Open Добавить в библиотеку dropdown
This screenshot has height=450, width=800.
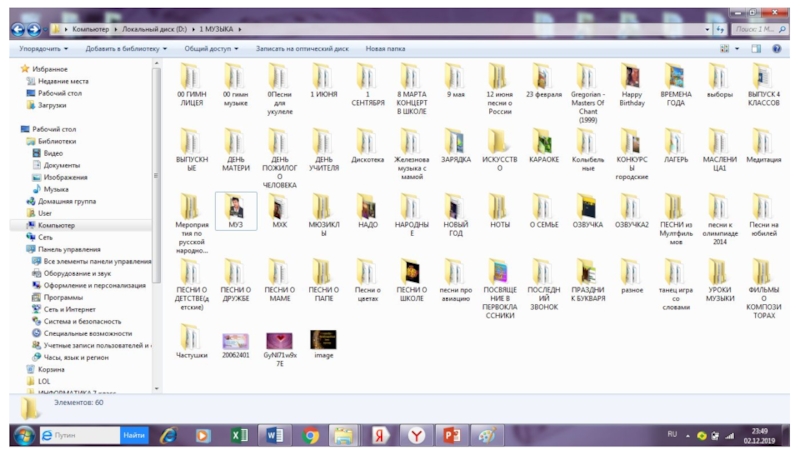(x=126, y=49)
